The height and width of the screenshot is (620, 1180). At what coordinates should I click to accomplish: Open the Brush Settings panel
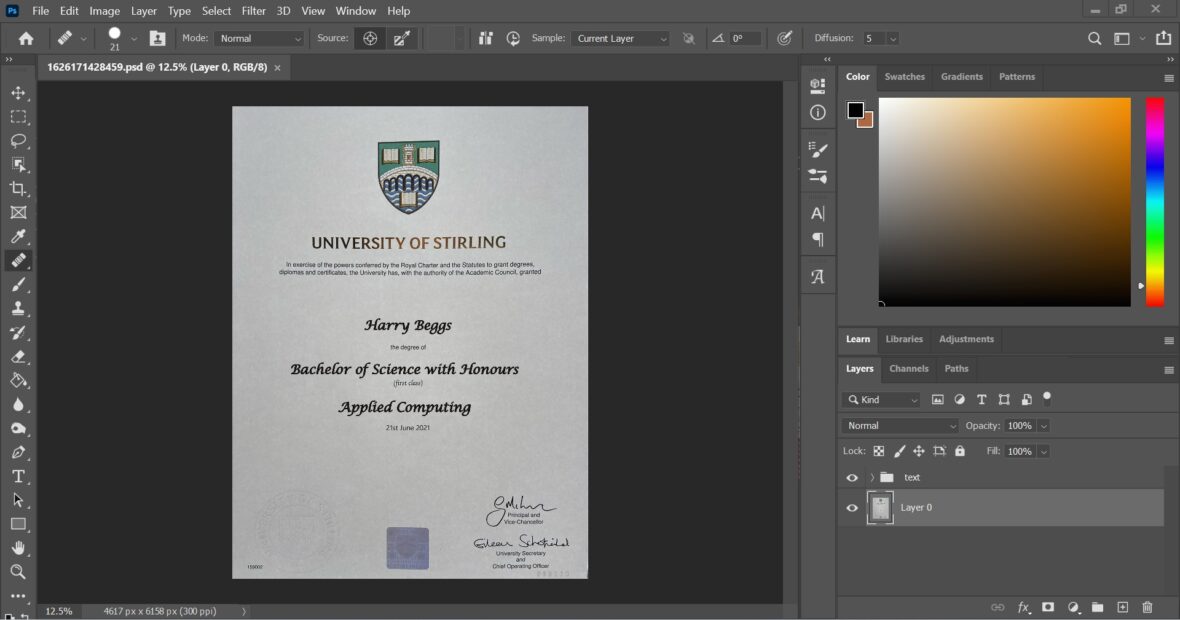(x=817, y=147)
